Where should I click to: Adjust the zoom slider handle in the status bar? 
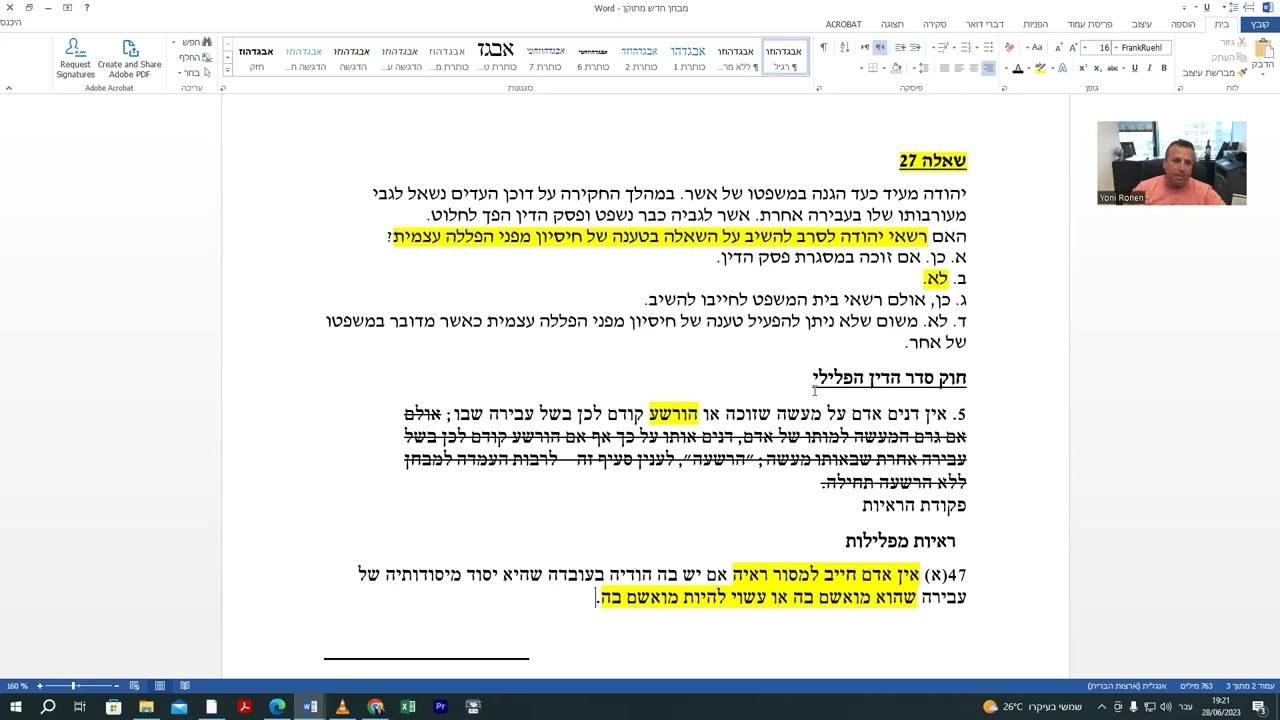(x=73, y=686)
